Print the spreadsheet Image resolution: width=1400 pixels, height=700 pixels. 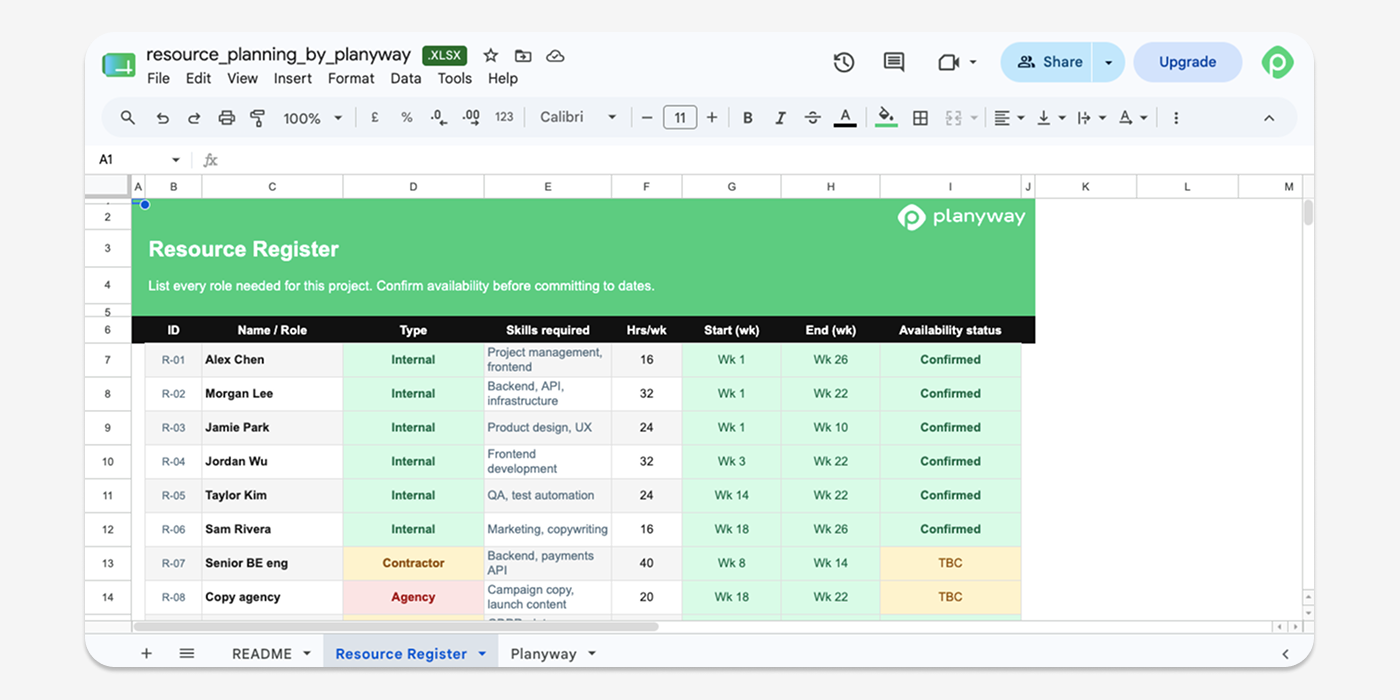(x=226, y=118)
